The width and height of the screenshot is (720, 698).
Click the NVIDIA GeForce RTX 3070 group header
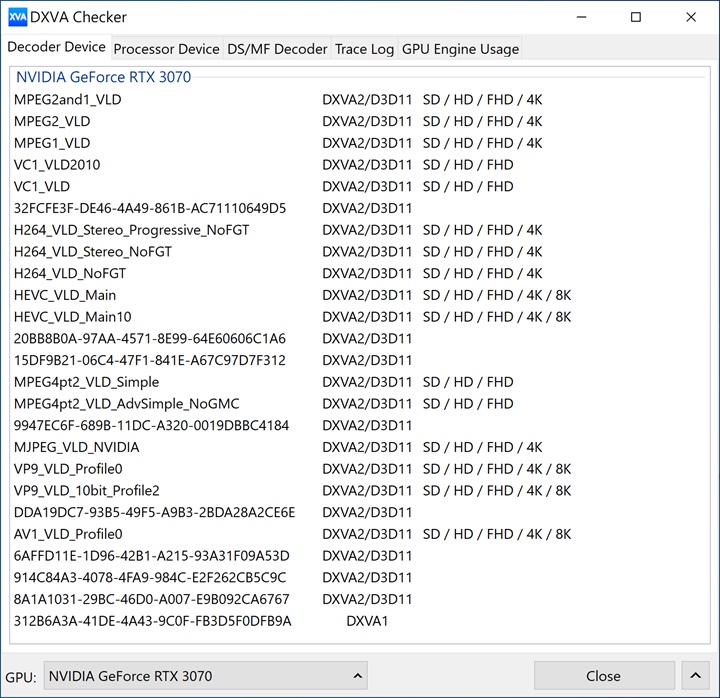pos(103,77)
